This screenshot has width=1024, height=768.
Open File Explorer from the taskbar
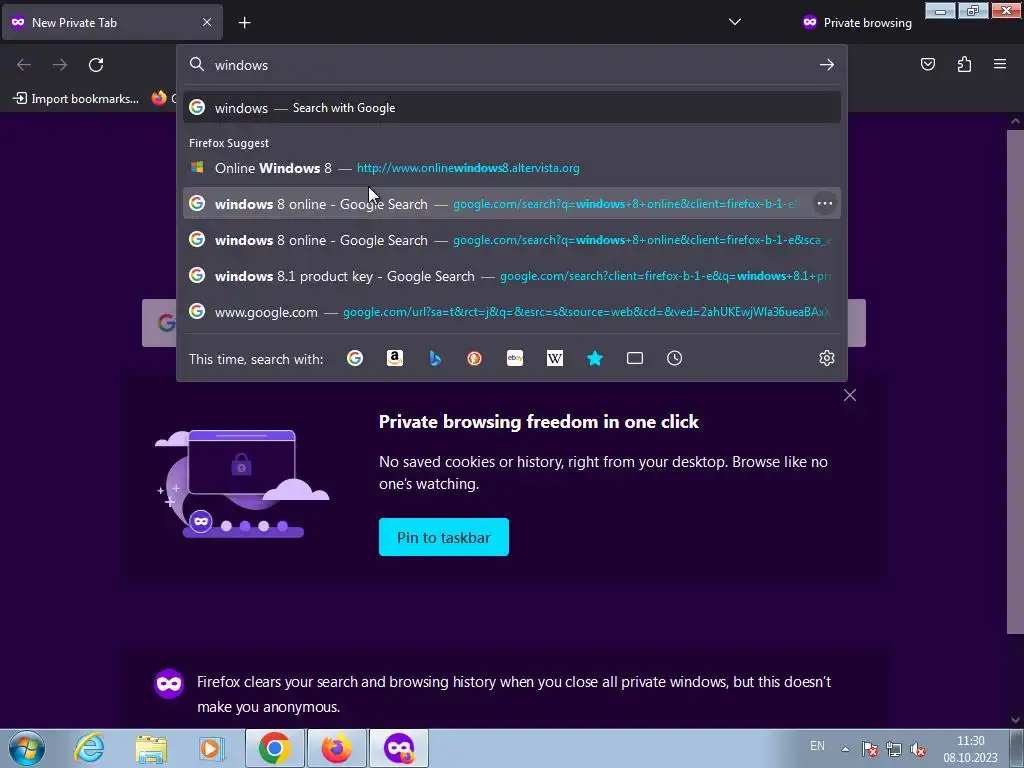(x=151, y=748)
